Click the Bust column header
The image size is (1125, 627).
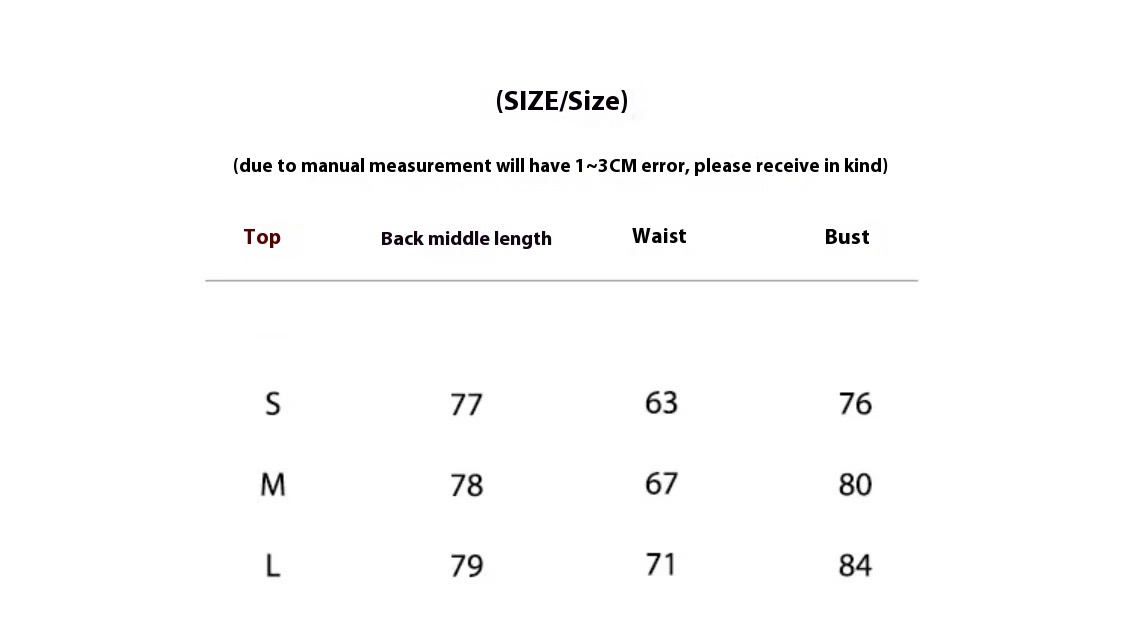click(847, 237)
